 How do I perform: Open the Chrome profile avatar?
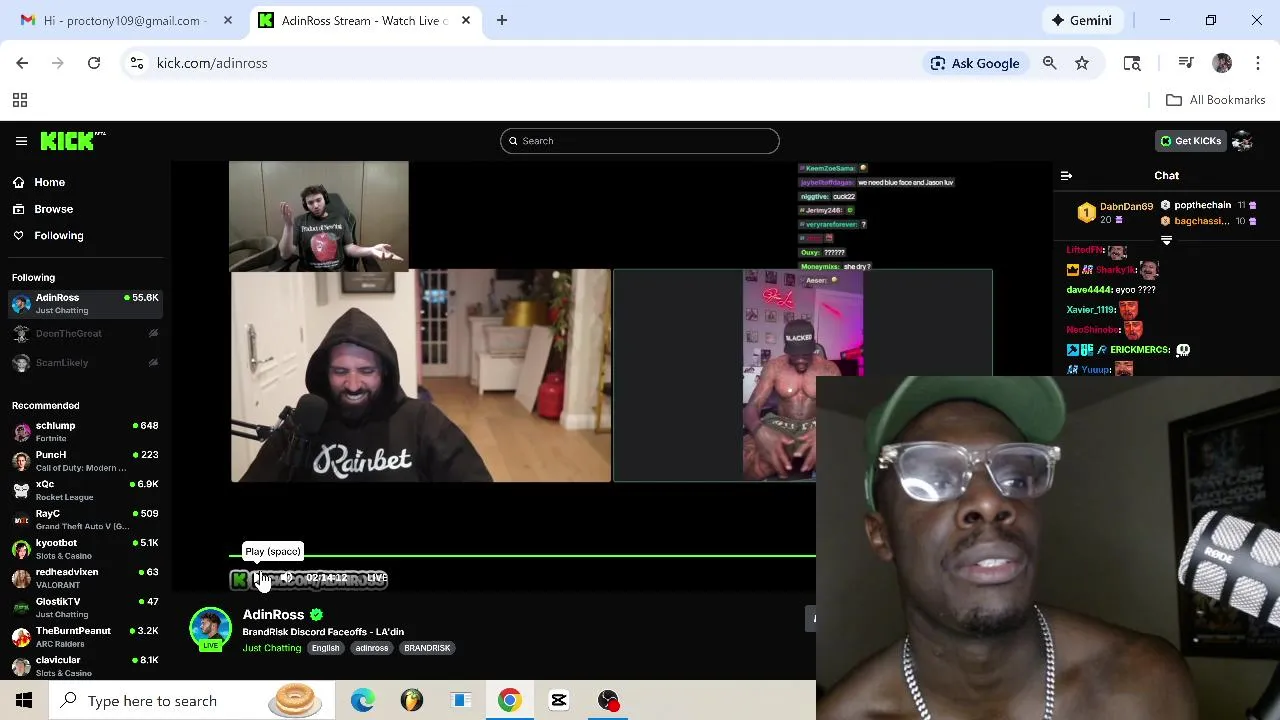coord(1222,63)
